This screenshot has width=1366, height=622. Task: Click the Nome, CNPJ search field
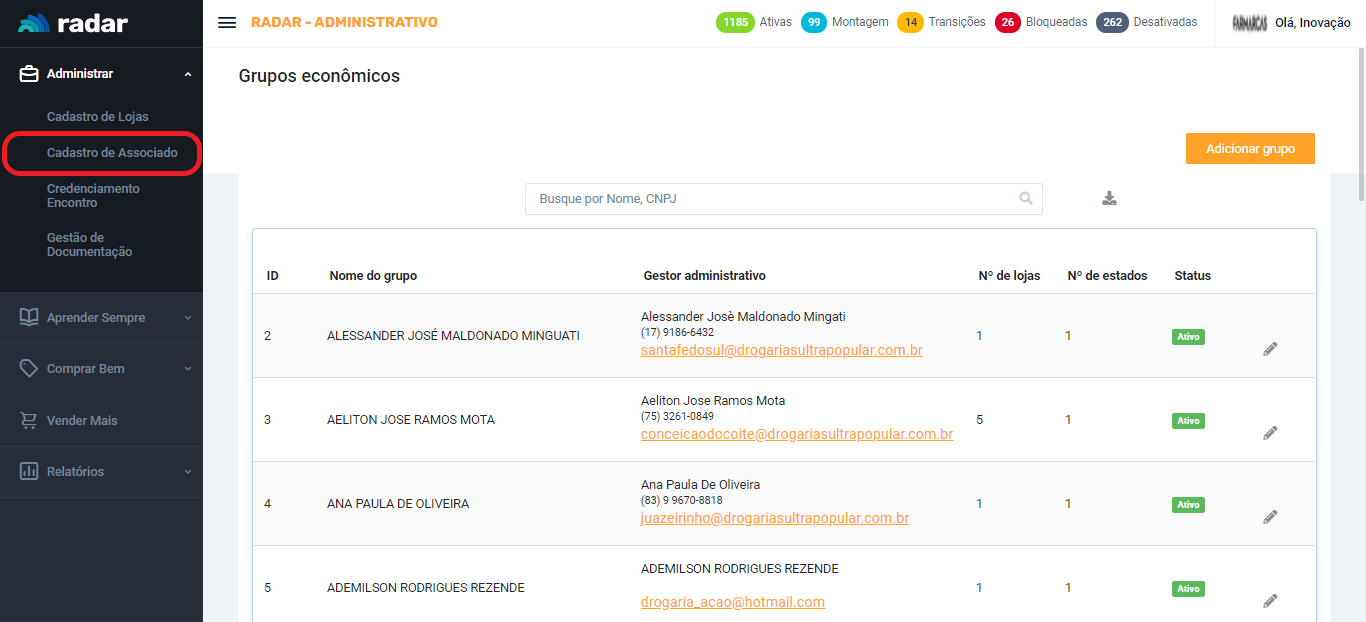(x=770, y=199)
